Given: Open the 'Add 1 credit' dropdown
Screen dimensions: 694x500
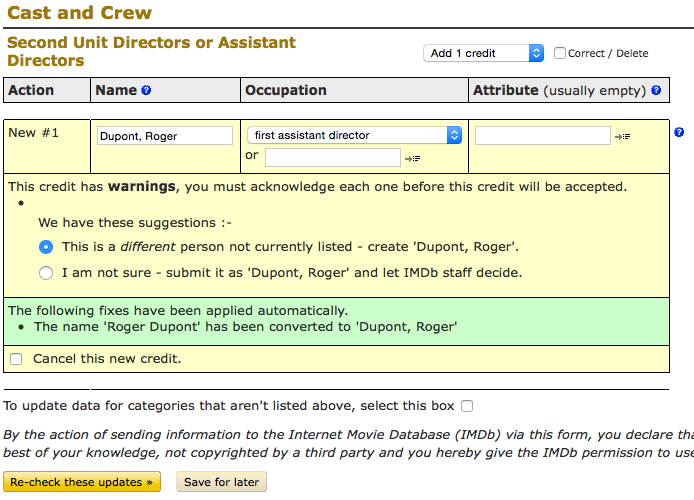Looking at the screenshot, I should point(483,53).
